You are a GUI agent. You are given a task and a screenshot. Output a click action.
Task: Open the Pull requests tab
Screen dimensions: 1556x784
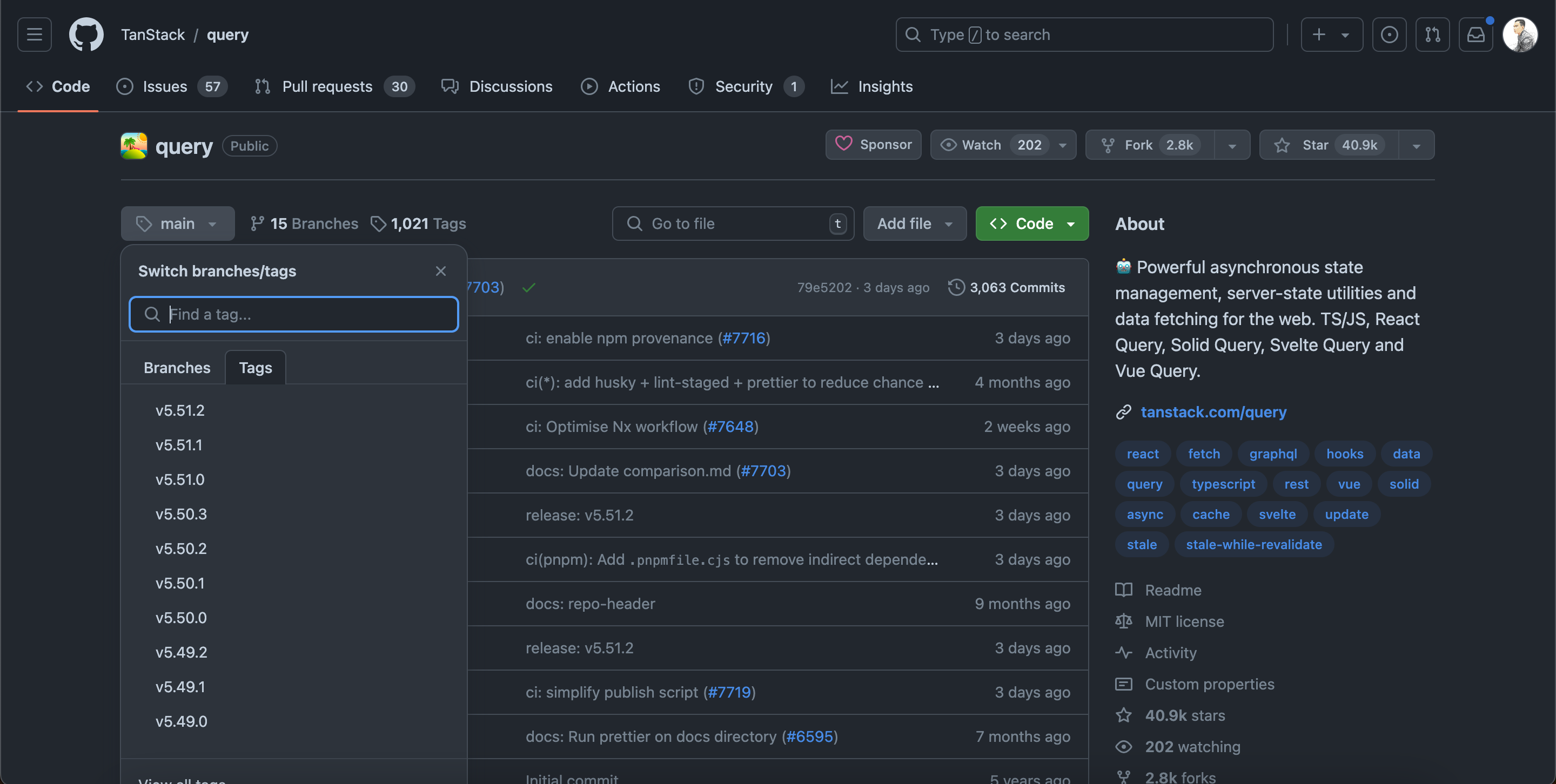tap(334, 86)
